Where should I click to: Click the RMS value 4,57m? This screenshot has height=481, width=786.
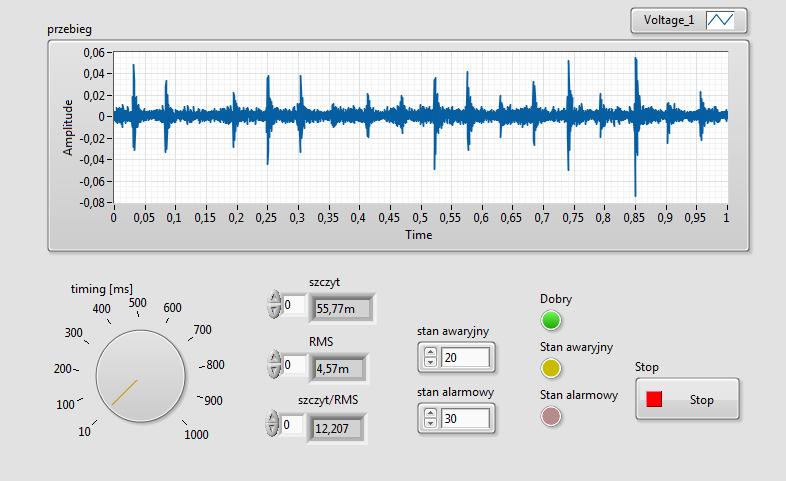pos(338,368)
